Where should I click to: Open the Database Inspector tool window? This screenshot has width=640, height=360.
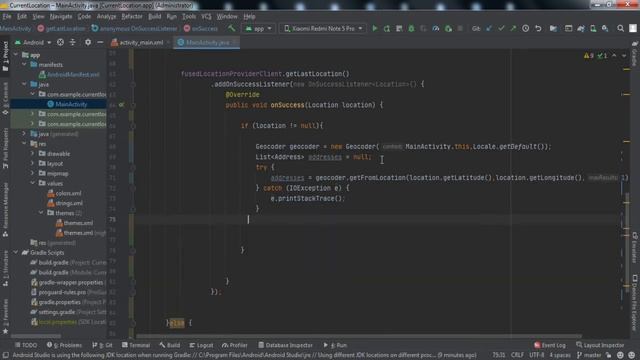[x=285, y=345]
